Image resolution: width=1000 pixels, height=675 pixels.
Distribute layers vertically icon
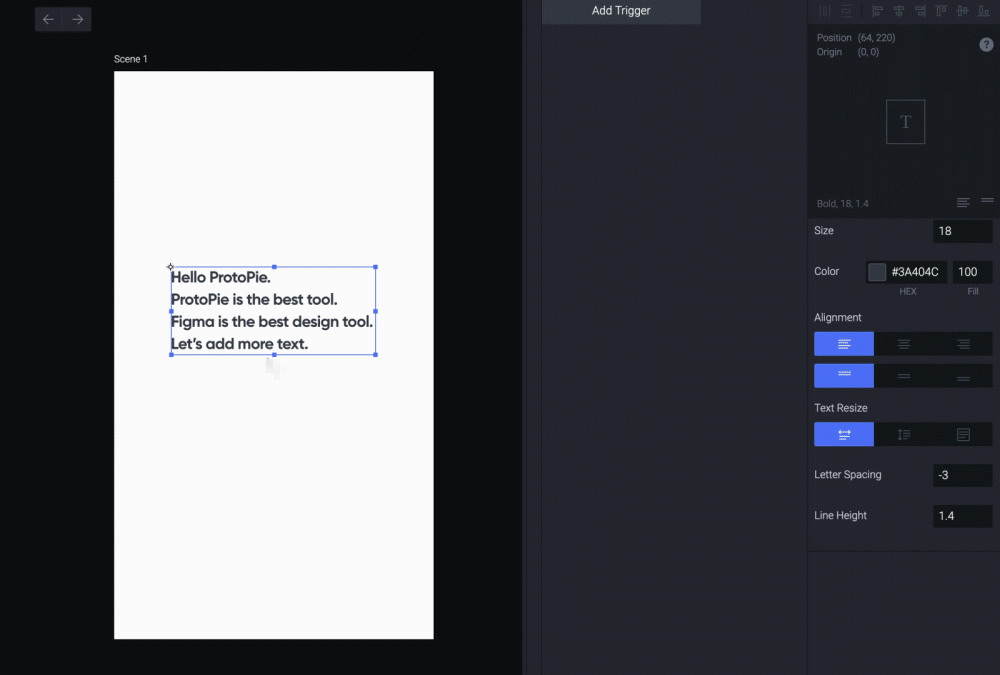pyautogui.click(x=846, y=11)
